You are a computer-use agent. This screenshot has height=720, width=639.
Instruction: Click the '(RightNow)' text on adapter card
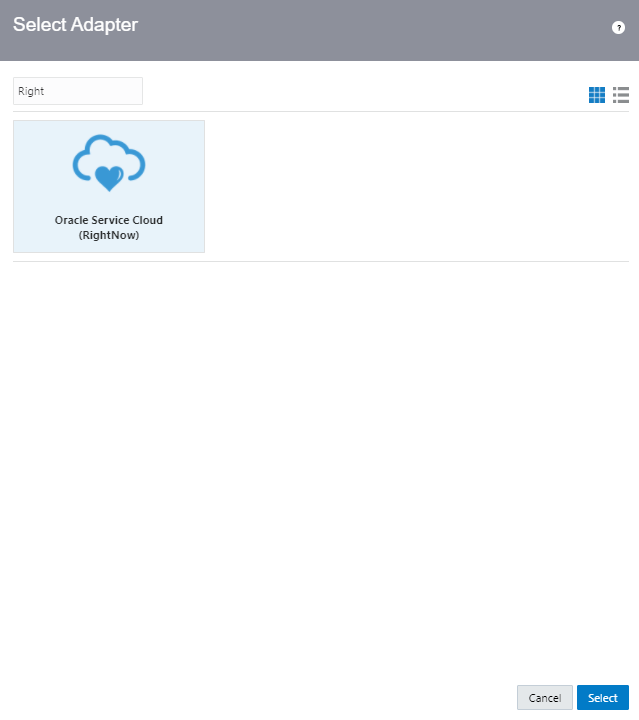[x=109, y=235]
